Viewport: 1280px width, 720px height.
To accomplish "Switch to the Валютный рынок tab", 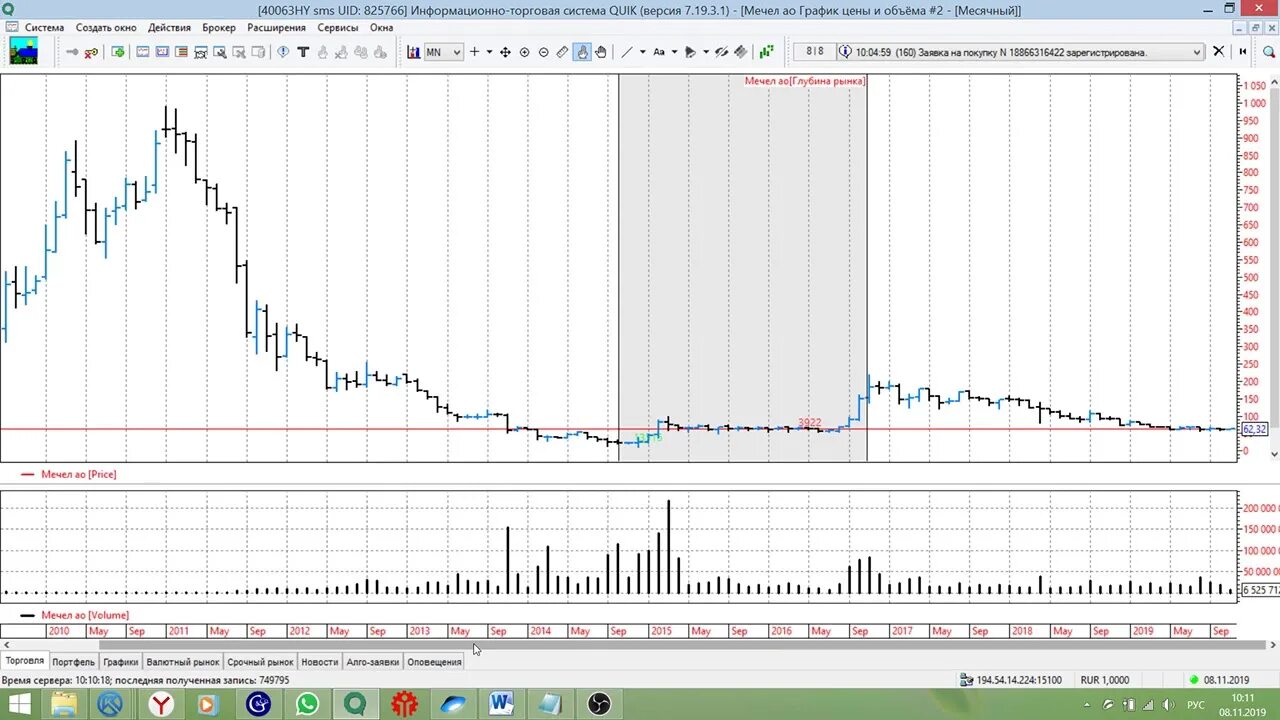I will pyautogui.click(x=183, y=662).
